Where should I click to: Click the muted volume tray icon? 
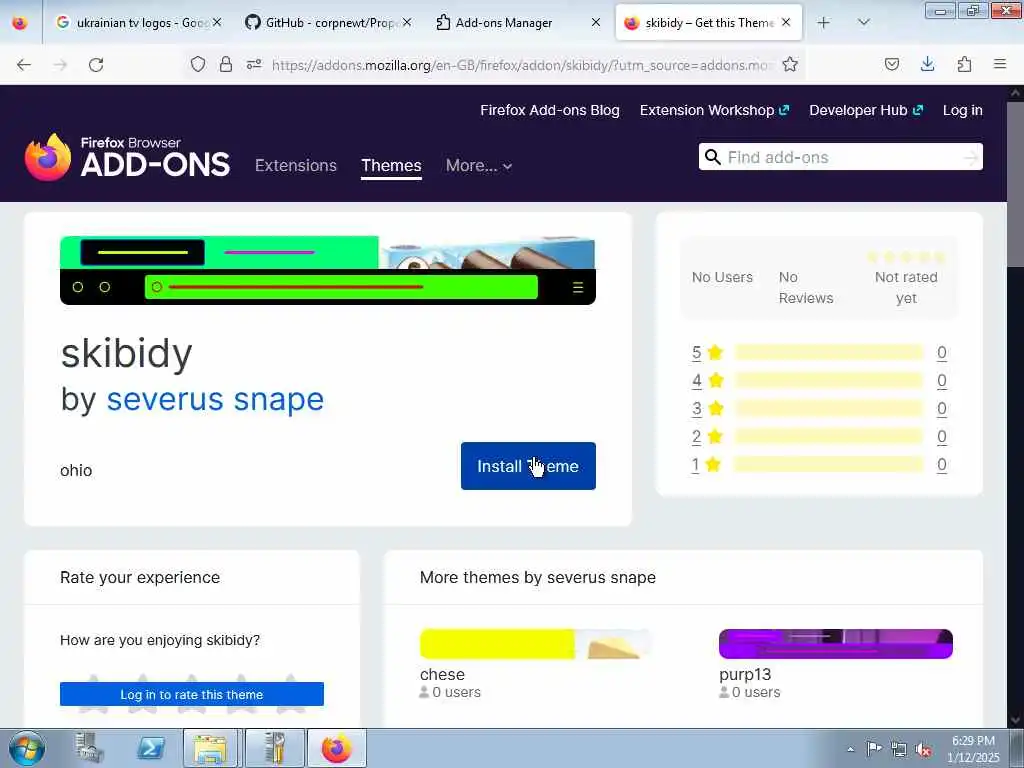[x=923, y=749]
